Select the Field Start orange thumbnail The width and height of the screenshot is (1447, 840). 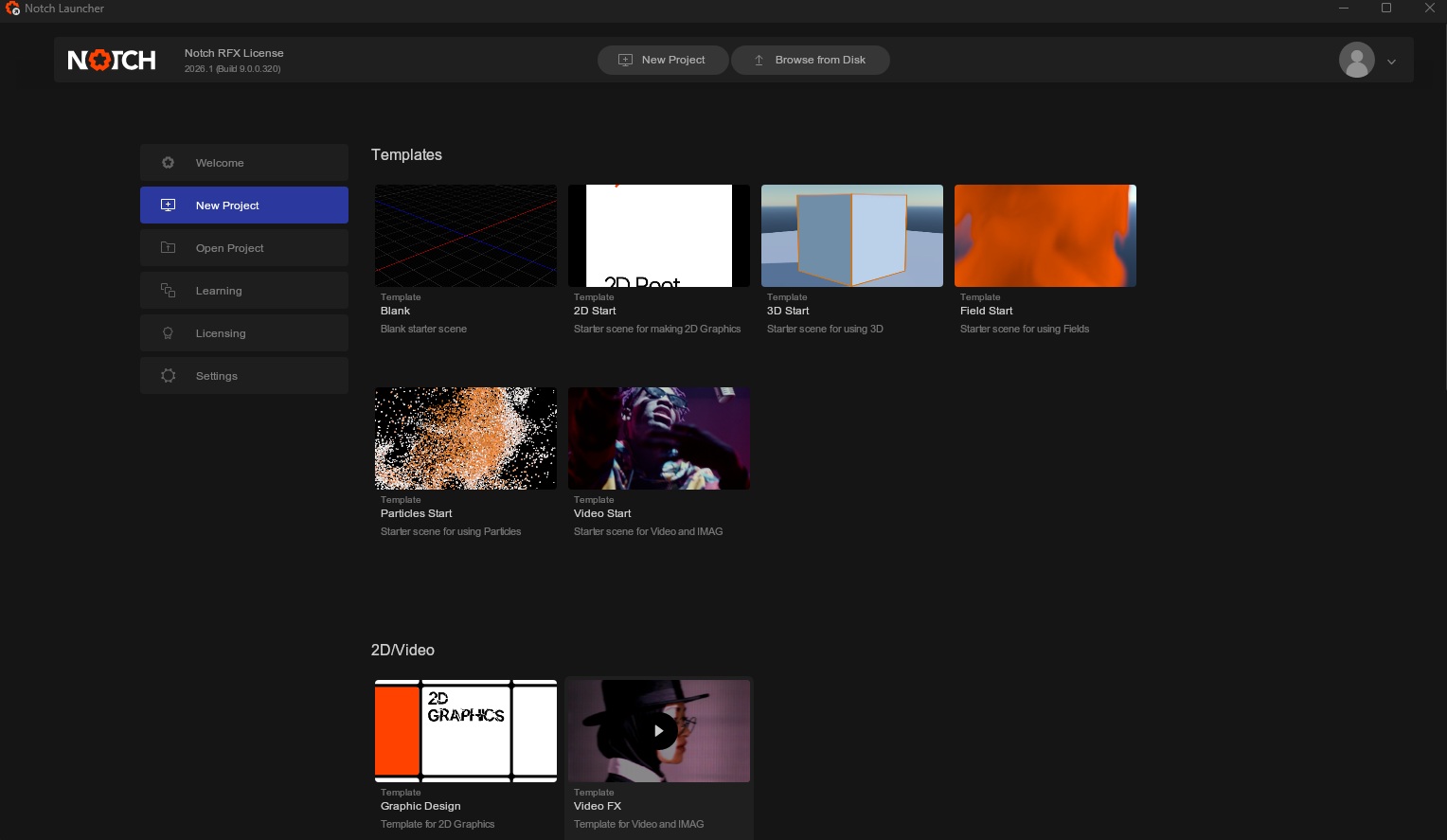(1045, 236)
